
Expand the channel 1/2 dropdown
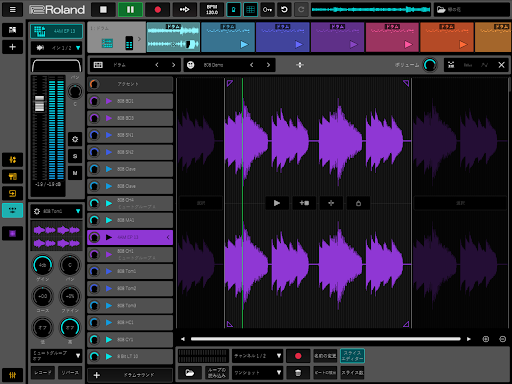[257, 356]
